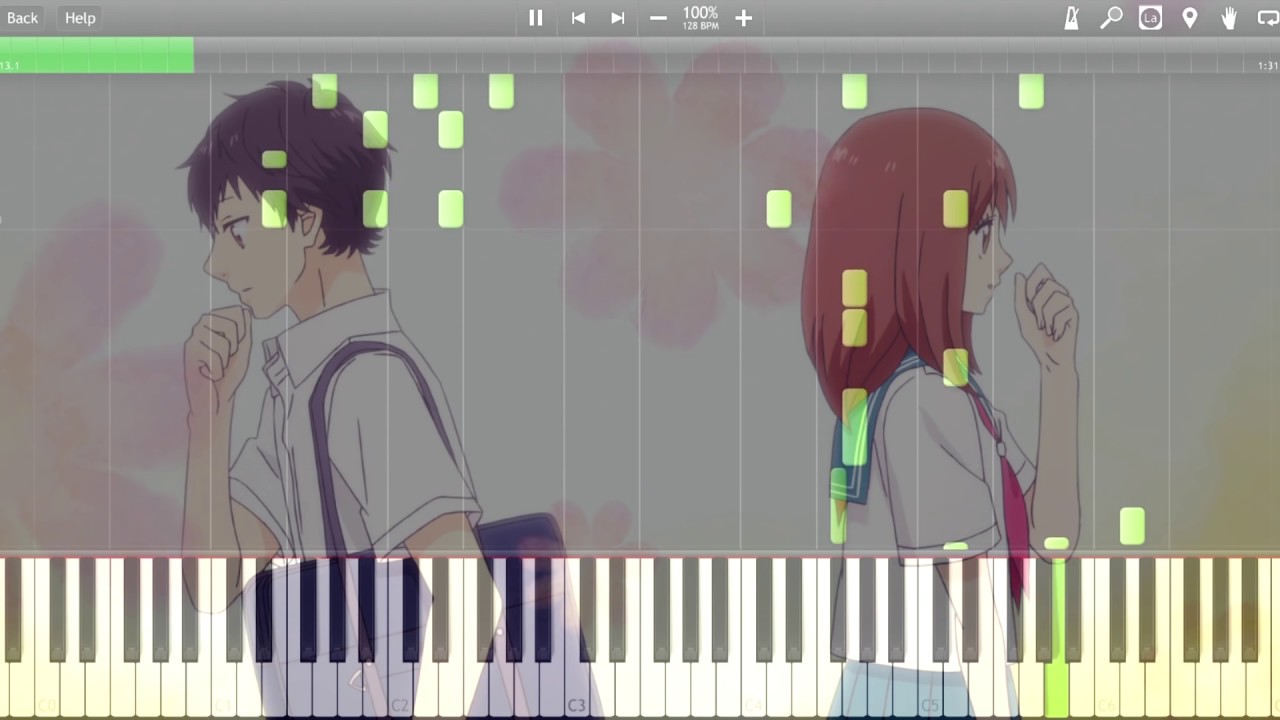
Task: Open the magnifier zoom tool
Action: click(x=1111, y=18)
